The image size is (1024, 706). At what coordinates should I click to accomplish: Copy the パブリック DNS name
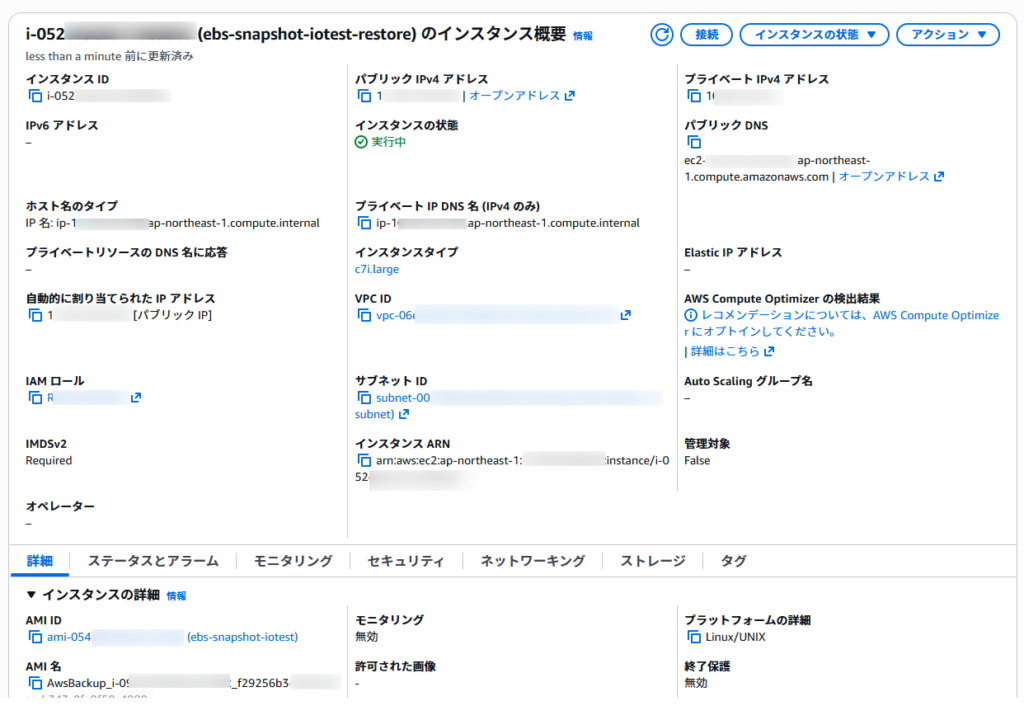pyautogui.click(x=694, y=143)
